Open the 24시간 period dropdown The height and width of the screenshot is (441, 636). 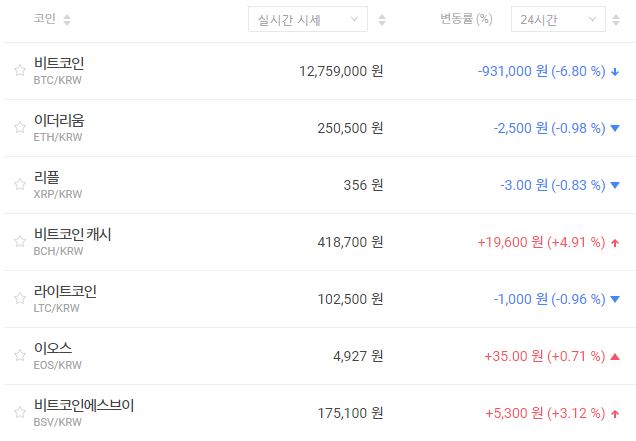point(557,20)
